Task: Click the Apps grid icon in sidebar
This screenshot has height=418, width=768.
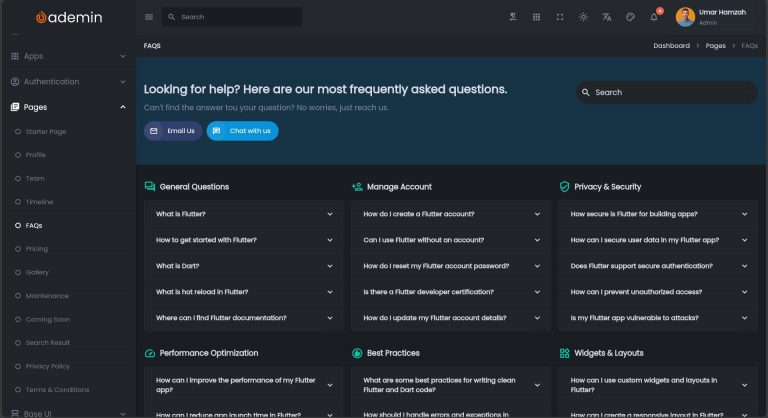Action: click(x=15, y=56)
